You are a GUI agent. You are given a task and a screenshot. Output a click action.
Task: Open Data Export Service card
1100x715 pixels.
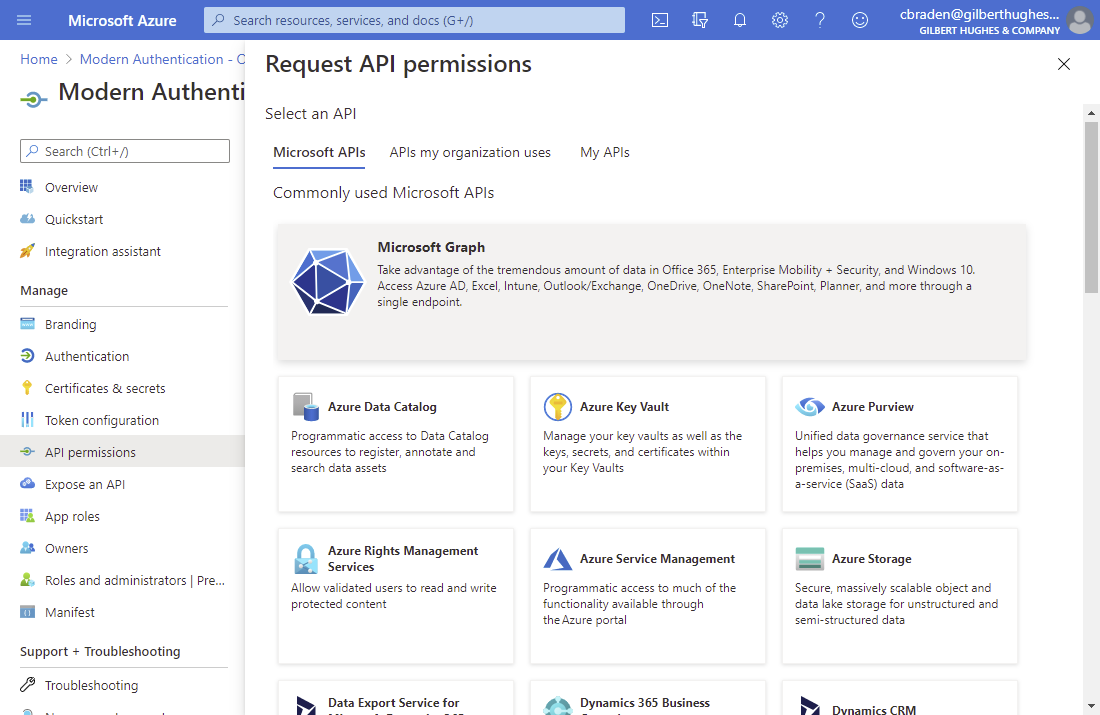coord(396,698)
